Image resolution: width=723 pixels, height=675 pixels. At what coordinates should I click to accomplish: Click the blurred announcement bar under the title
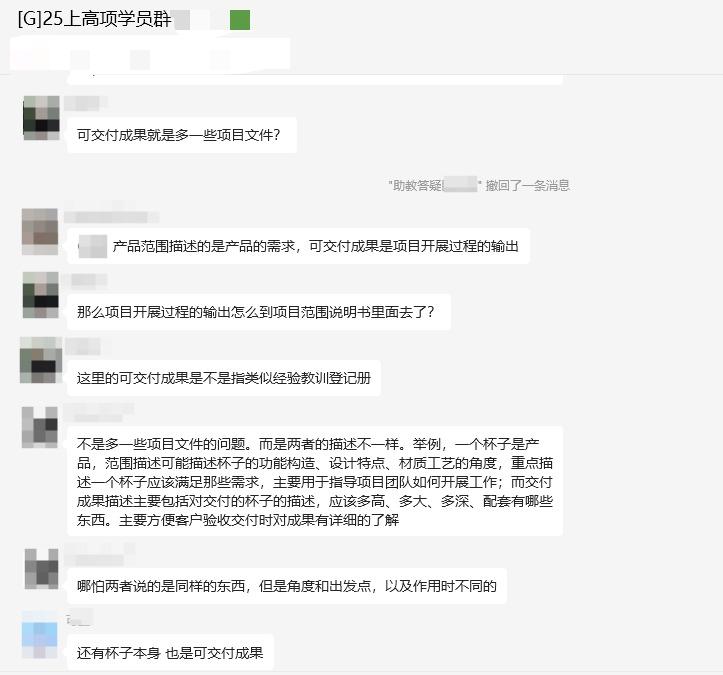[x=150, y=54]
